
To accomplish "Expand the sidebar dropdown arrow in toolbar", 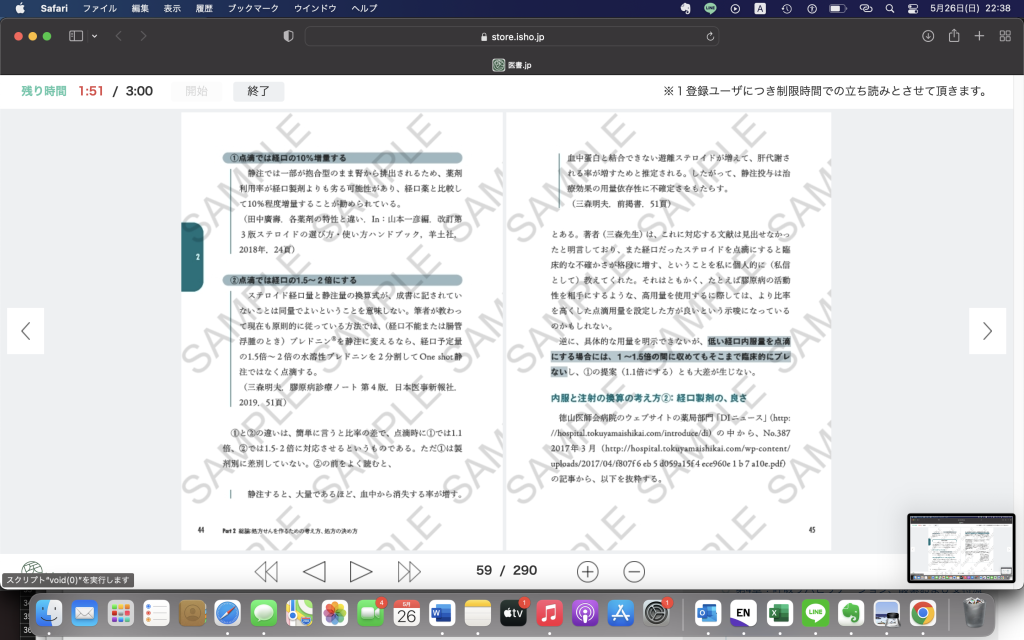I will [95, 36].
